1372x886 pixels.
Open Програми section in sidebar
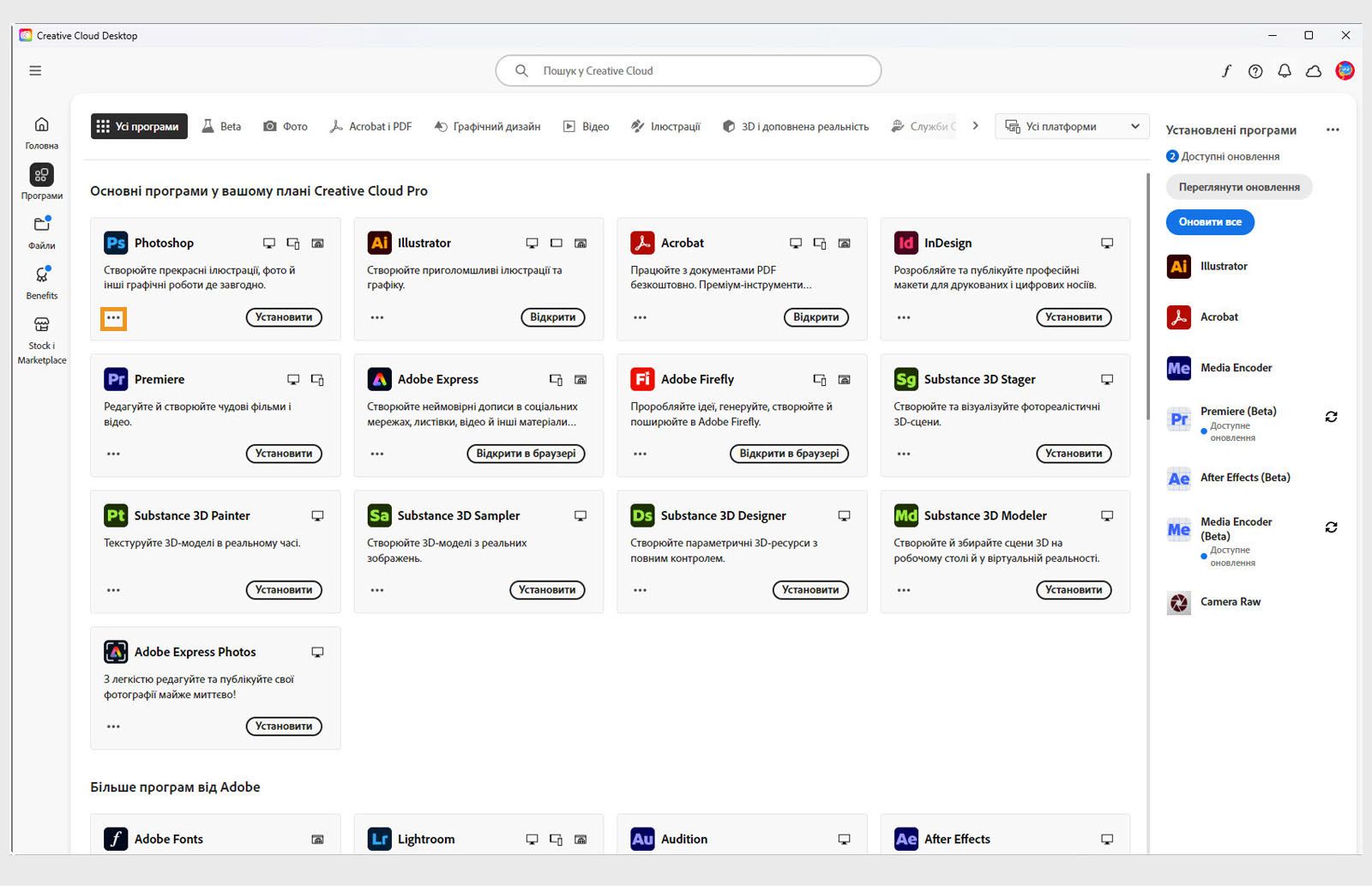pyautogui.click(x=41, y=182)
